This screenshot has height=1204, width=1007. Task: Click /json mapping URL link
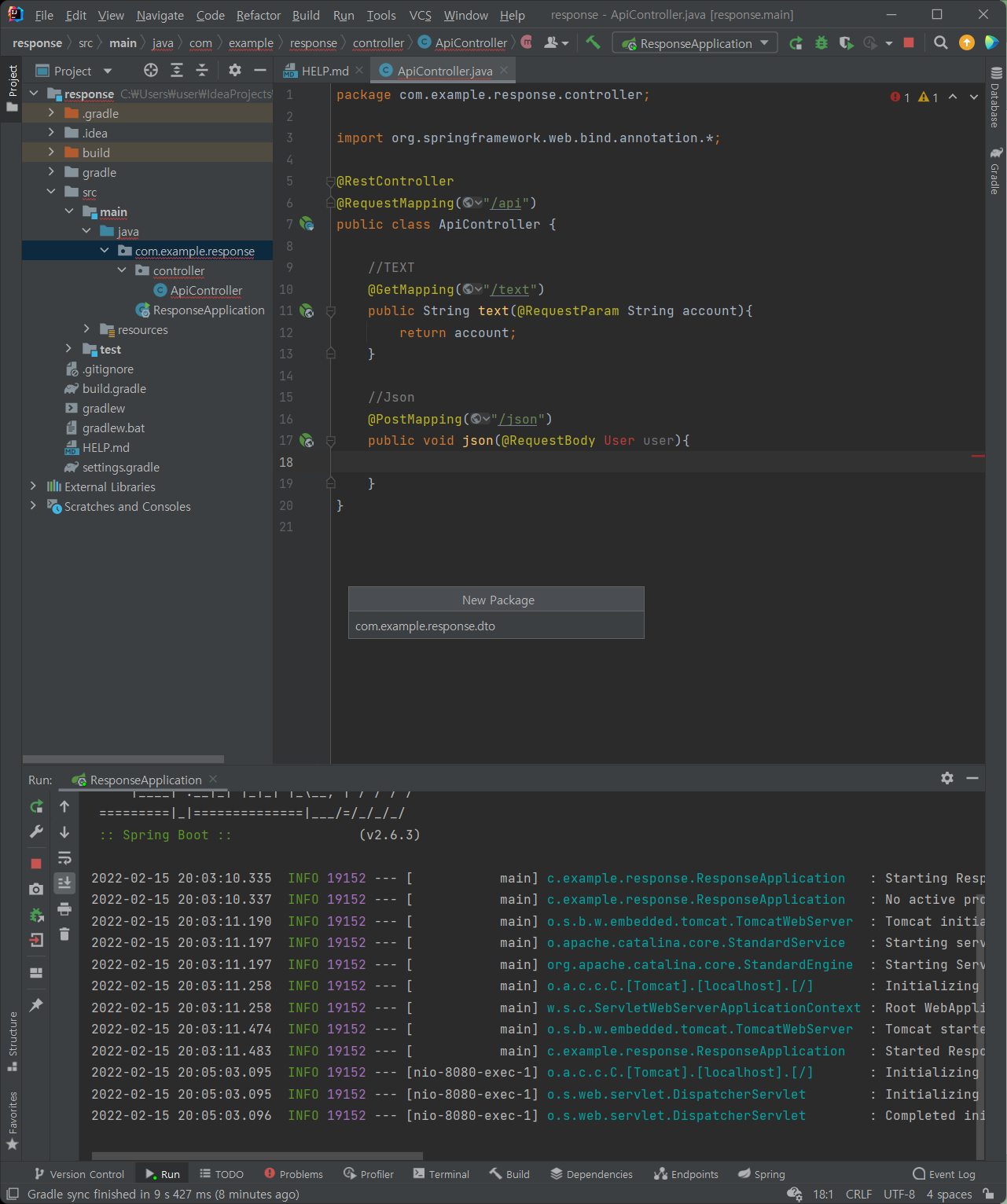tap(517, 419)
